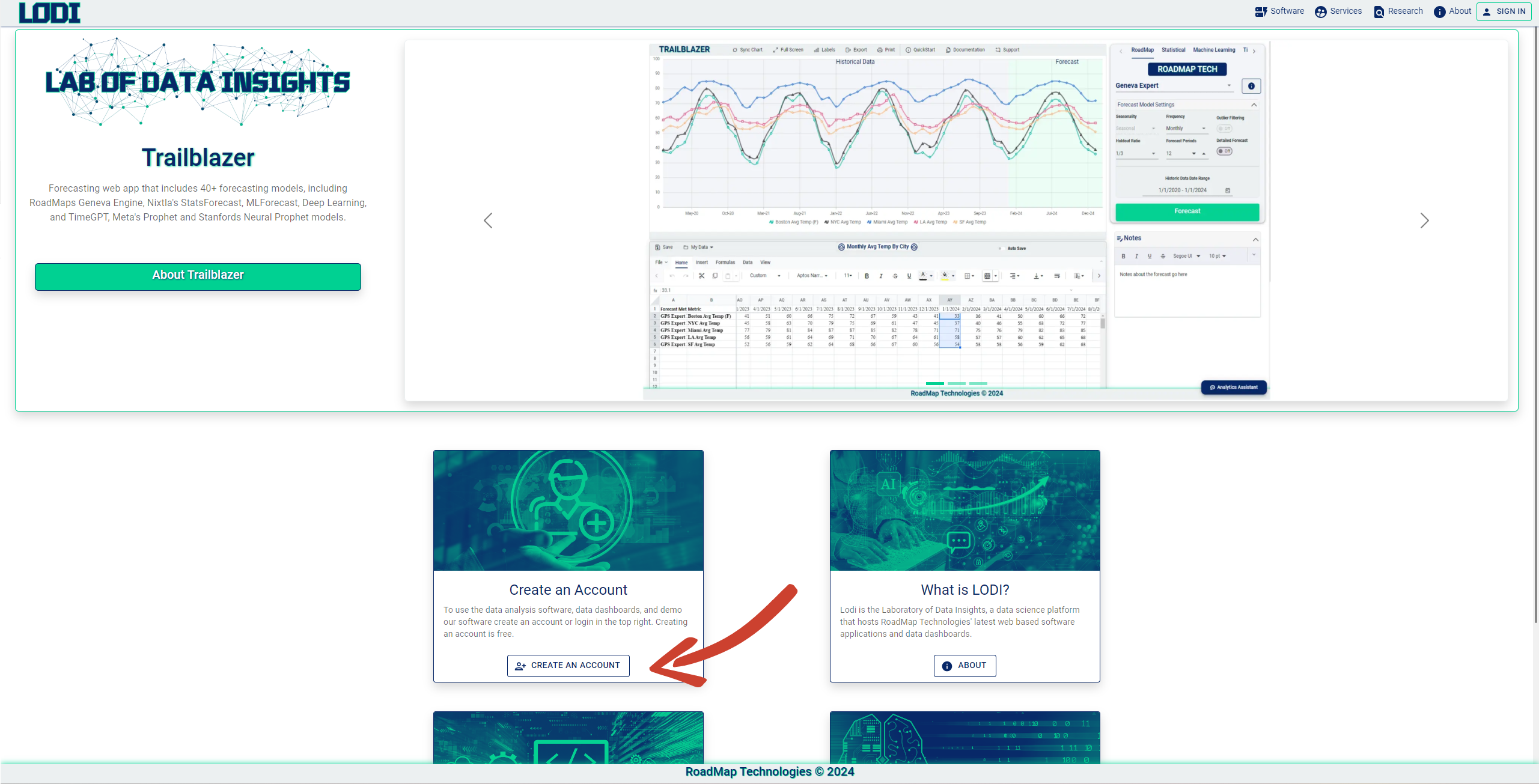The image size is (1539, 784).
Task: Open the Frequency Monthly dropdown
Action: [x=1186, y=129]
